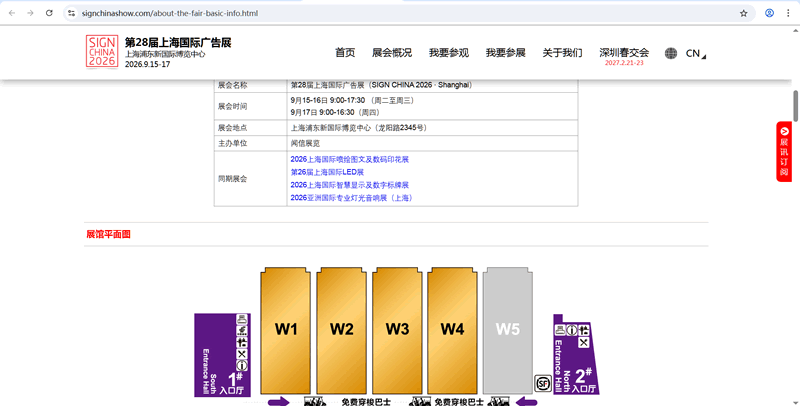
Task: Click the globe language icon
Action: coord(670,53)
